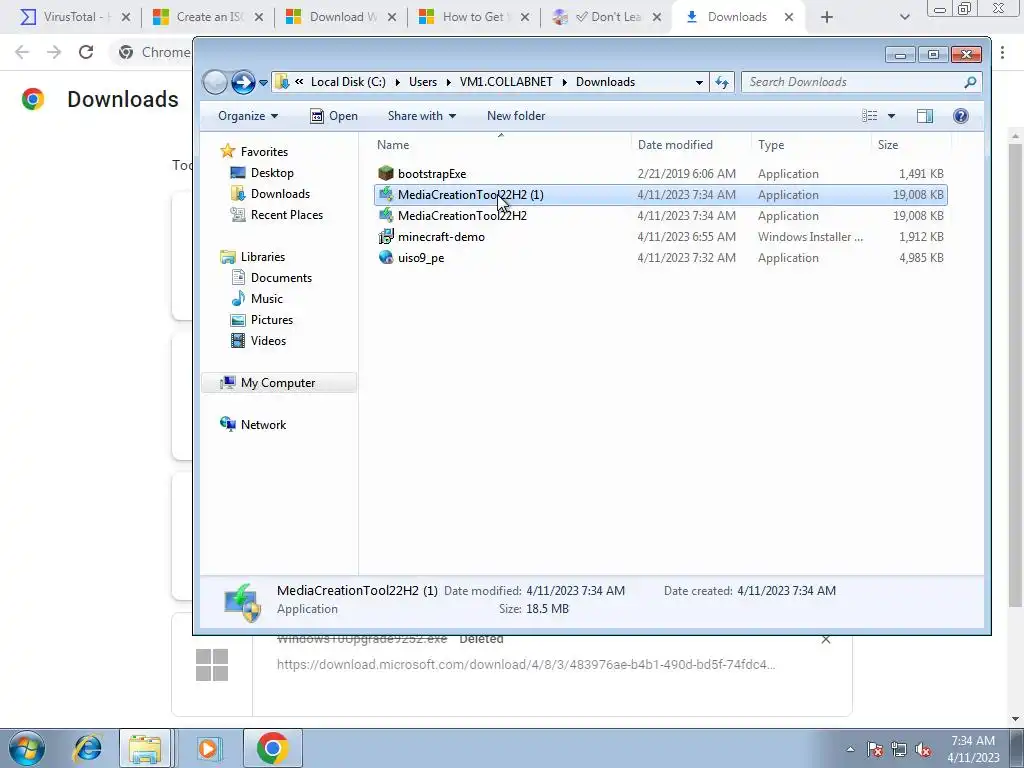Launch Internet Explorer from taskbar

click(89, 748)
